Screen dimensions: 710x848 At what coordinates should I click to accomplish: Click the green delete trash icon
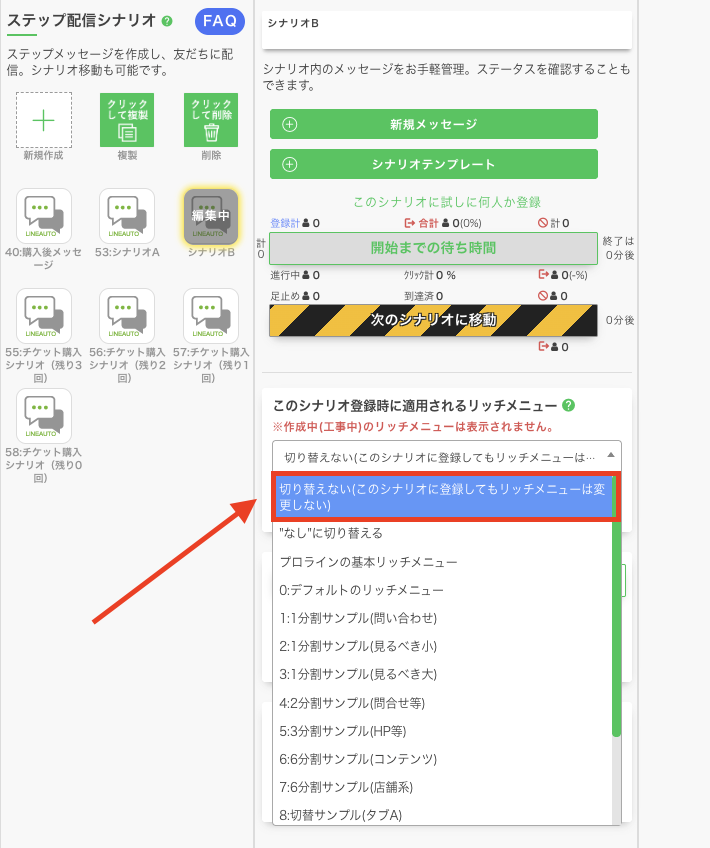coord(210,120)
